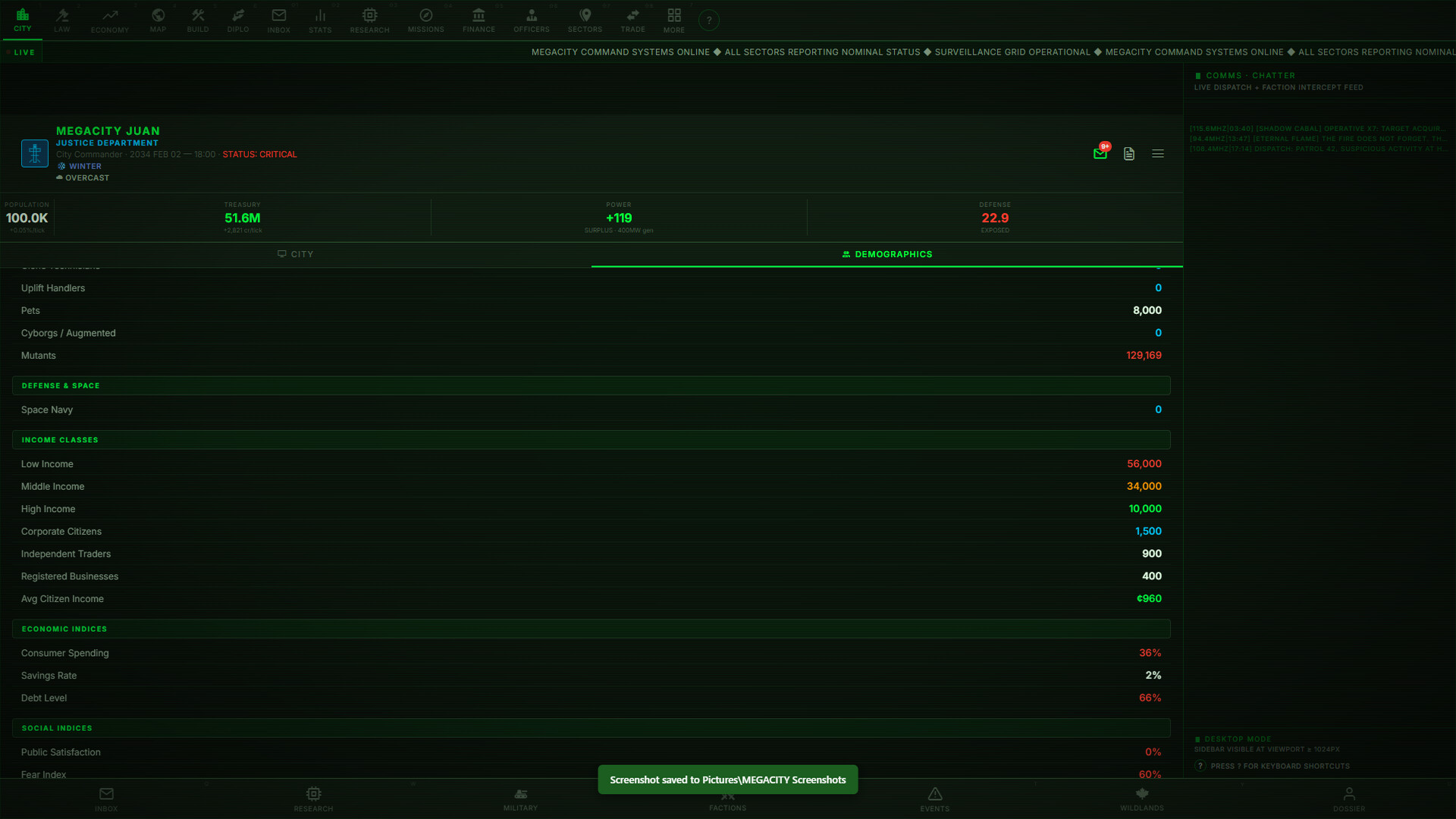Open Wildlands in bottom bar
1456x819 pixels.
(x=1142, y=799)
